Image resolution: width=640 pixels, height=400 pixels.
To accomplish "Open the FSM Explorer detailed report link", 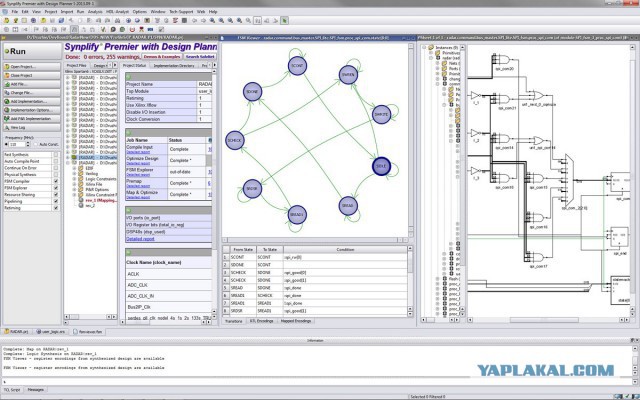I will [x=138, y=175].
